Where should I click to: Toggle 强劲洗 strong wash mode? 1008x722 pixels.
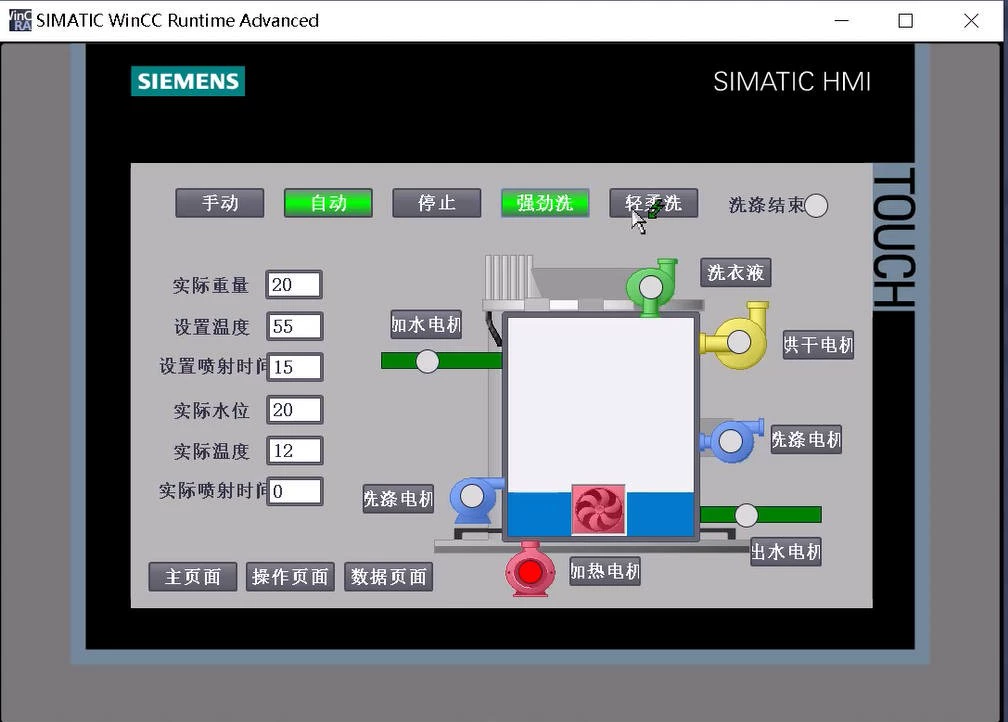(545, 203)
